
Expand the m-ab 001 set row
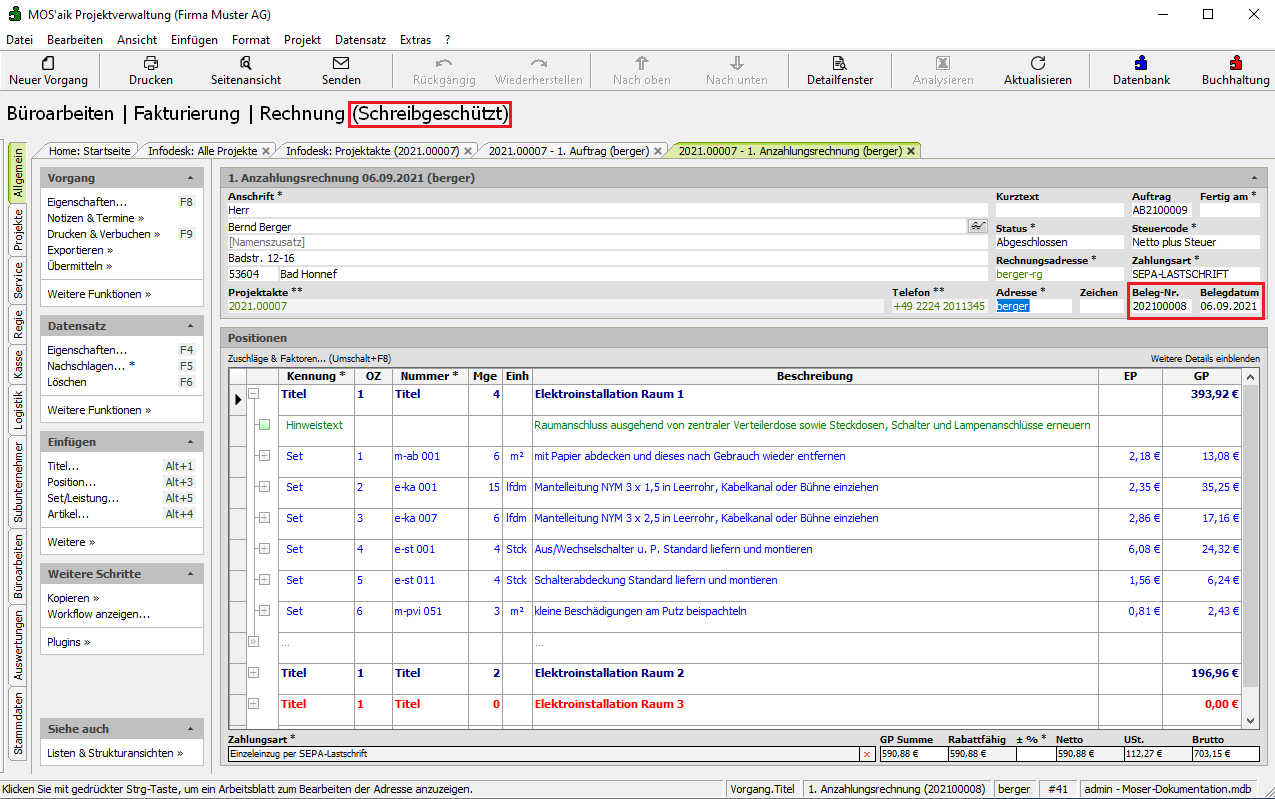point(264,456)
